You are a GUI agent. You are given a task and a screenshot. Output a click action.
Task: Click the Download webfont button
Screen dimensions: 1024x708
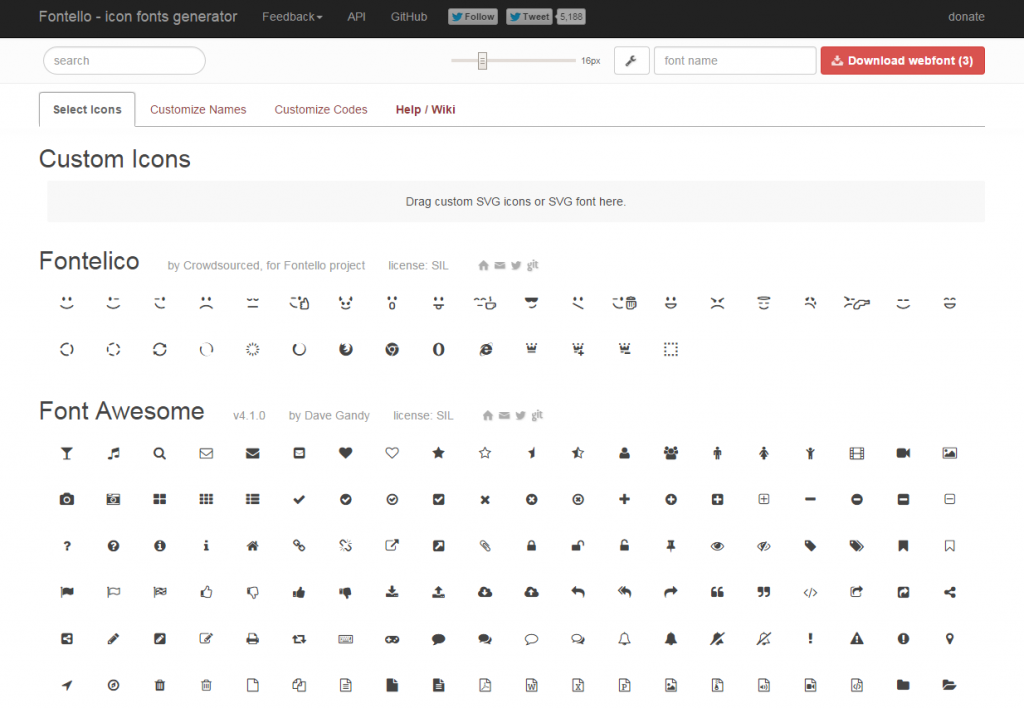point(903,61)
